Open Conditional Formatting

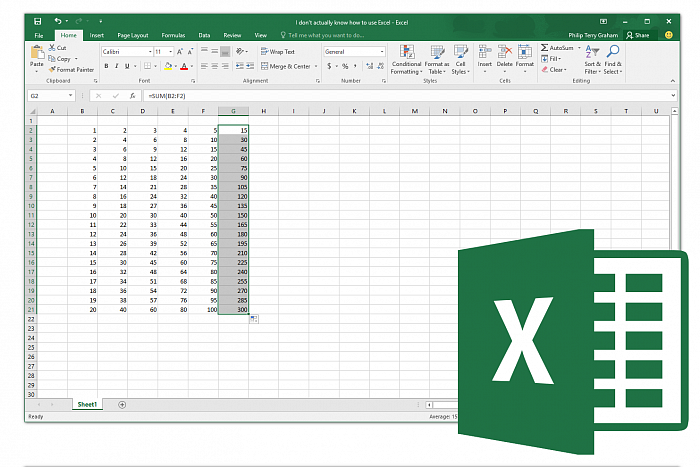406,57
